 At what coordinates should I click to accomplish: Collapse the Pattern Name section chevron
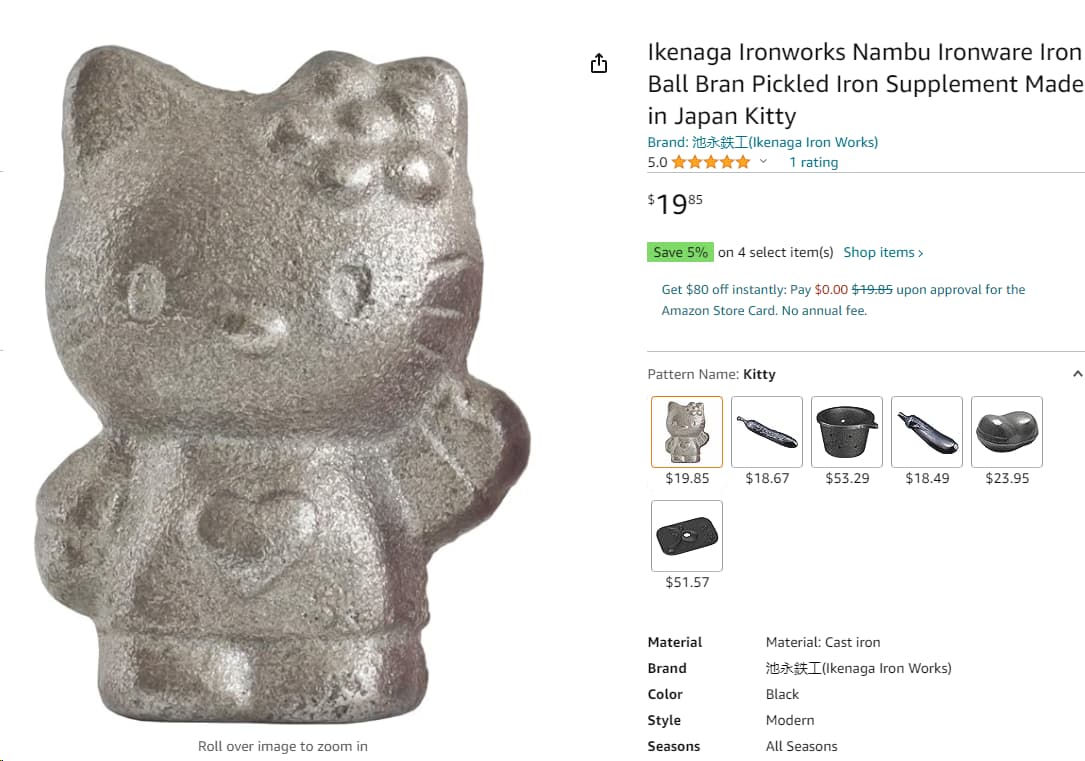pyautogui.click(x=1077, y=374)
